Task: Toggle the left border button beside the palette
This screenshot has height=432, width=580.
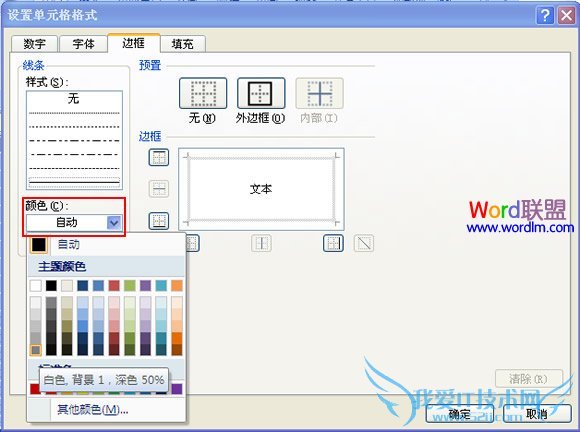Action: (x=193, y=243)
